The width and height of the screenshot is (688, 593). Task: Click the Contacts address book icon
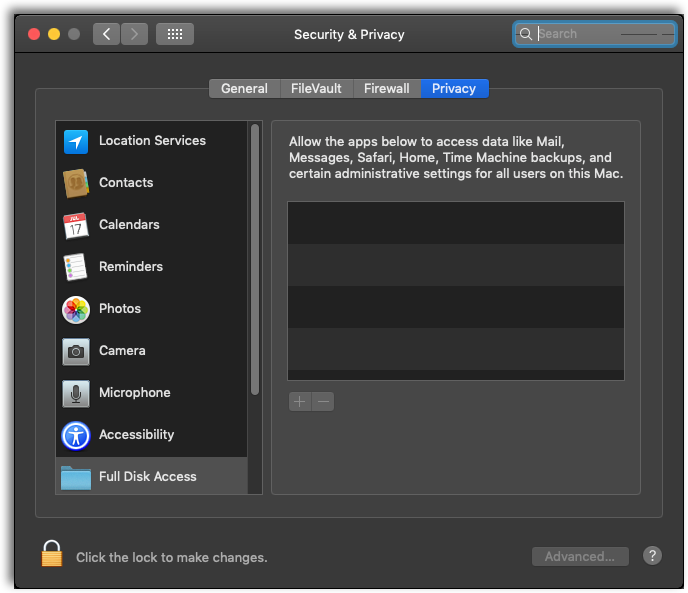click(76, 183)
